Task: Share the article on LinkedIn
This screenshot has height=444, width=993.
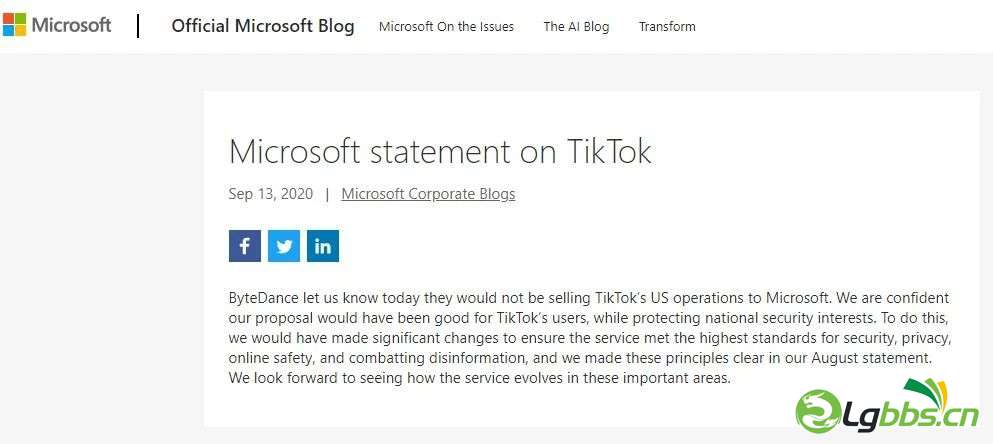Action: [323, 246]
